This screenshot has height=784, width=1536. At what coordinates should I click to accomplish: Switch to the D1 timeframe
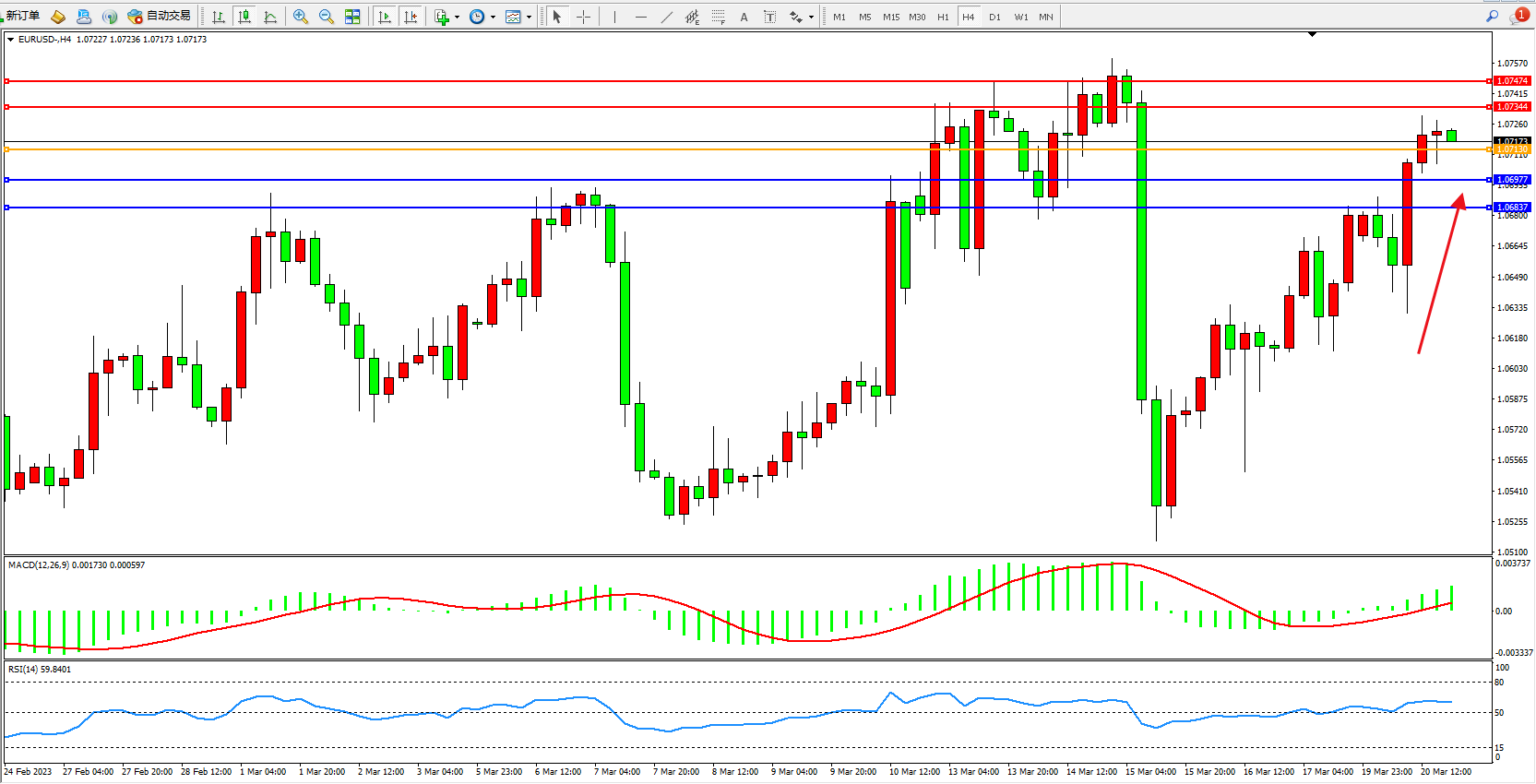tap(994, 17)
